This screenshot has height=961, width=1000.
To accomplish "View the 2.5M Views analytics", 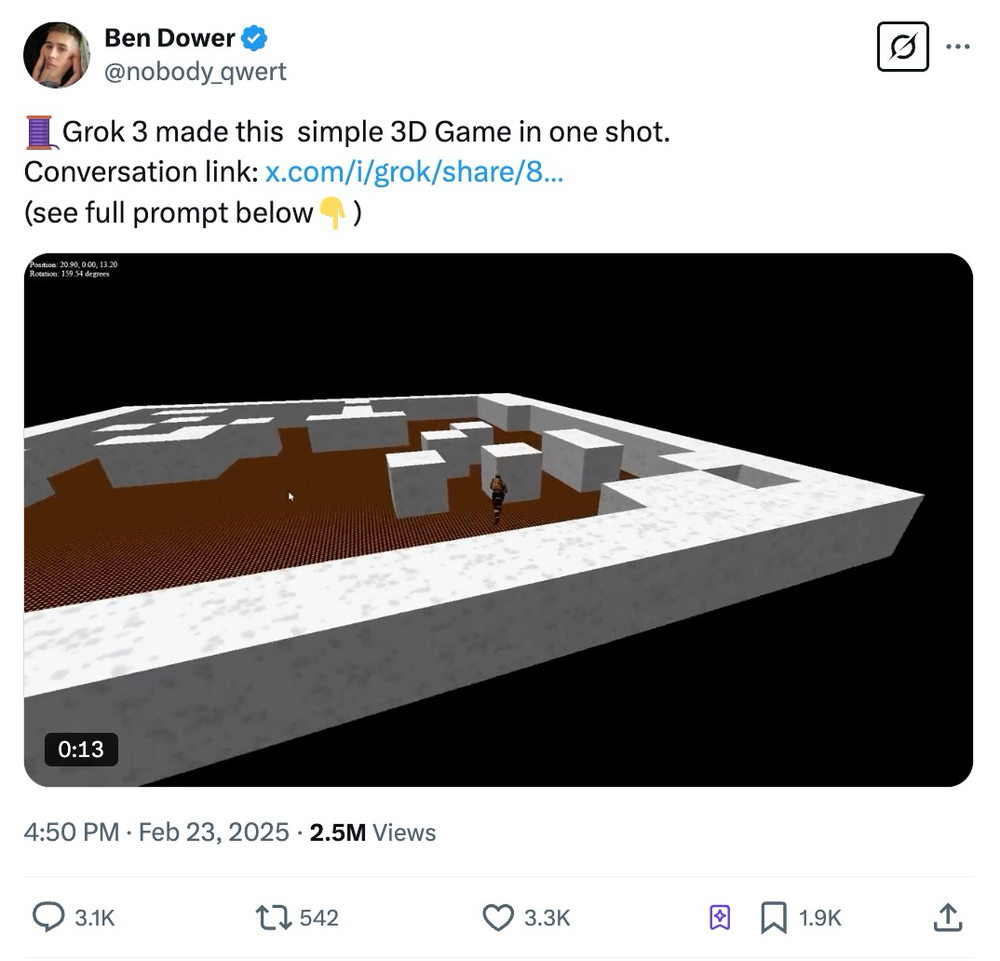I will pyautogui.click(x=372, y=832).
